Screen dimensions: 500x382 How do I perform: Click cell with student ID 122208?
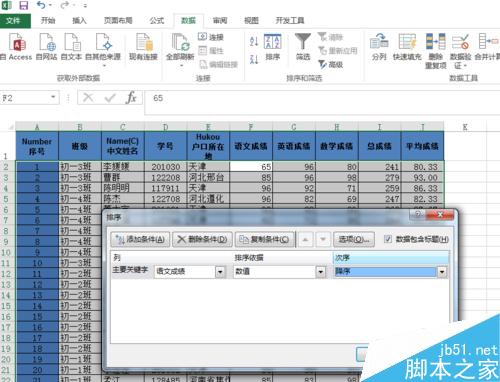[166, 177]
